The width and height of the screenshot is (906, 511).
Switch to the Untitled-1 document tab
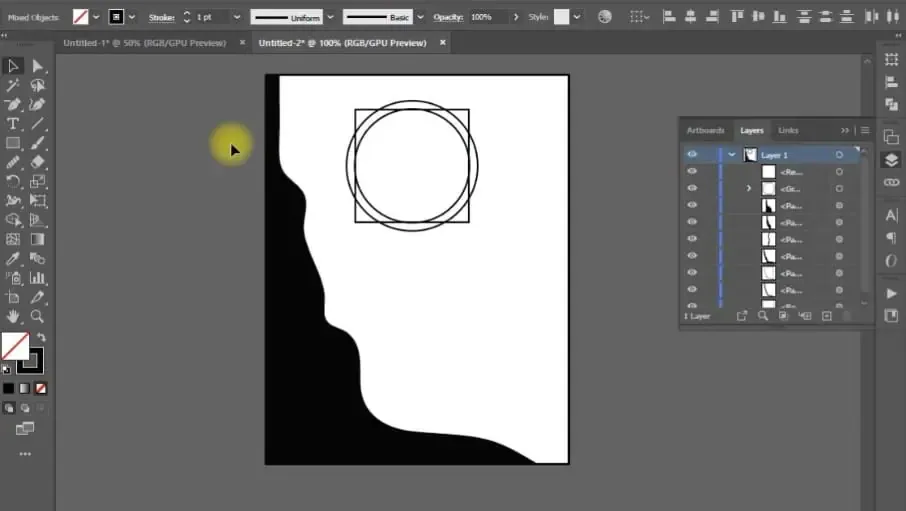(x=143, y=43)
